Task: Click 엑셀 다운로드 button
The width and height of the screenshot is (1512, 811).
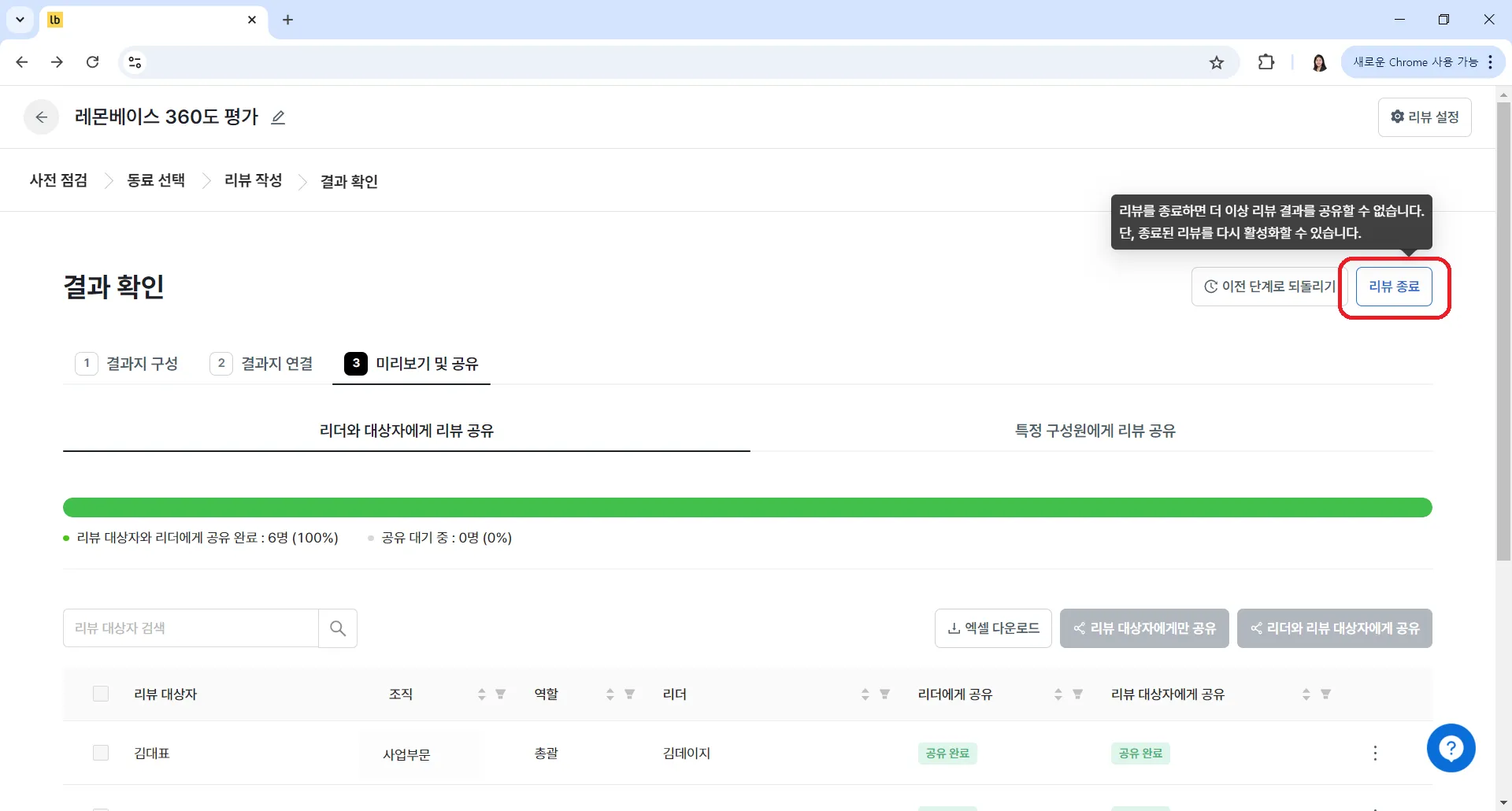Action: click(993, 628)
